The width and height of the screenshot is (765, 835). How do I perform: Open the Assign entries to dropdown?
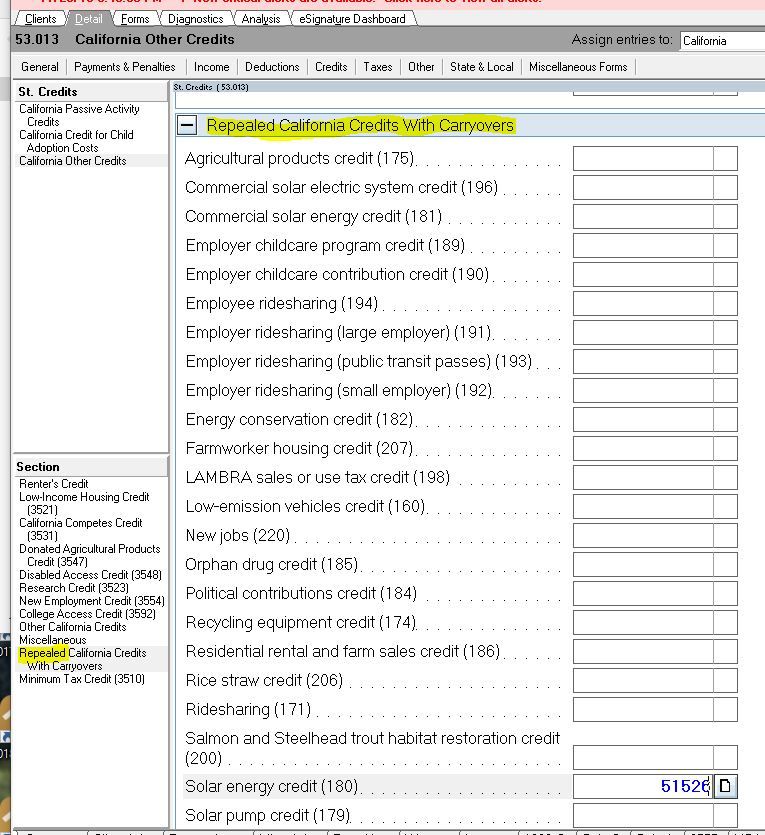click(721, 41)
